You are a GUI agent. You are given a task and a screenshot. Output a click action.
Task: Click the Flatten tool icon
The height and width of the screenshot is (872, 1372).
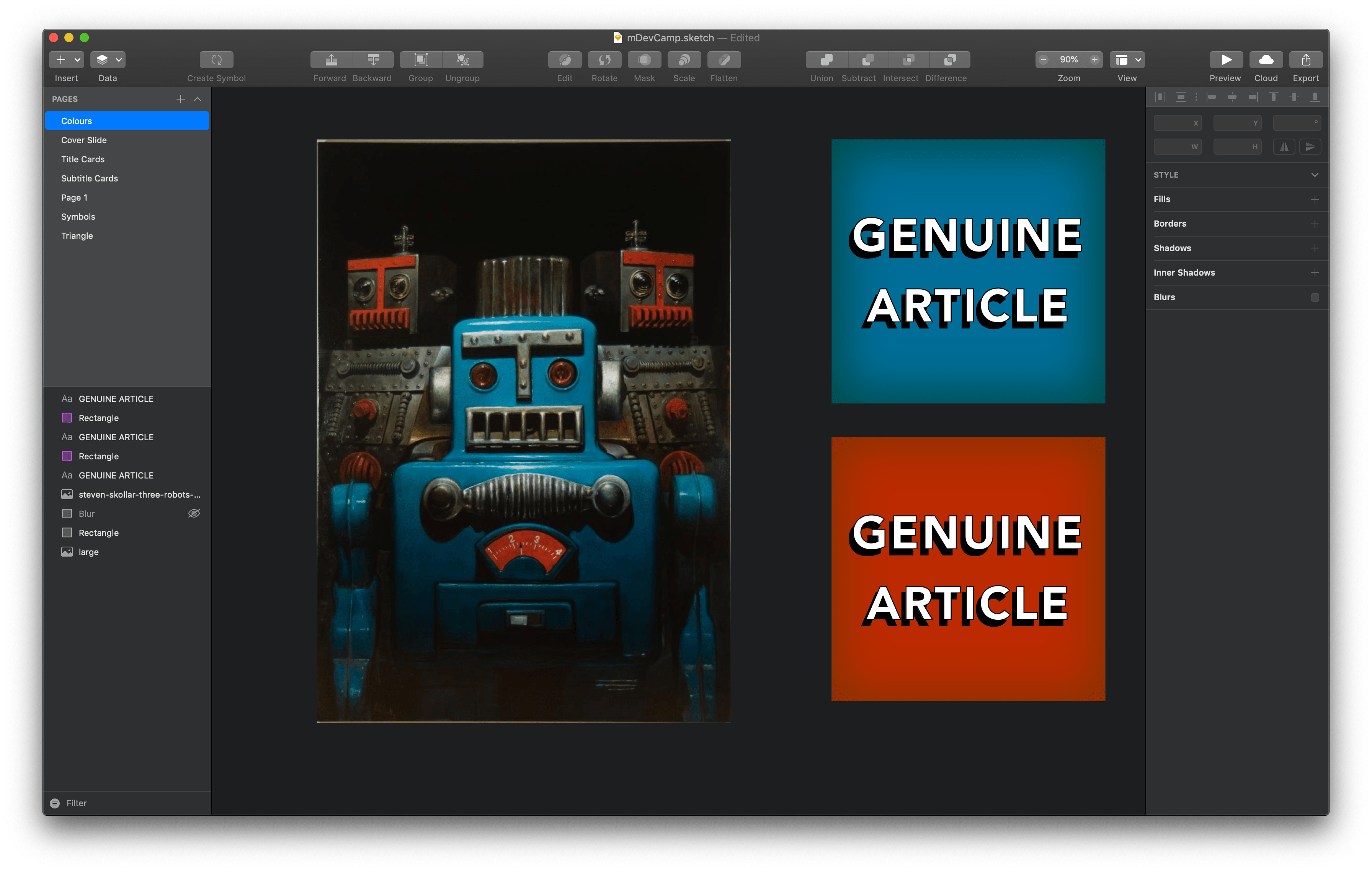724,60
